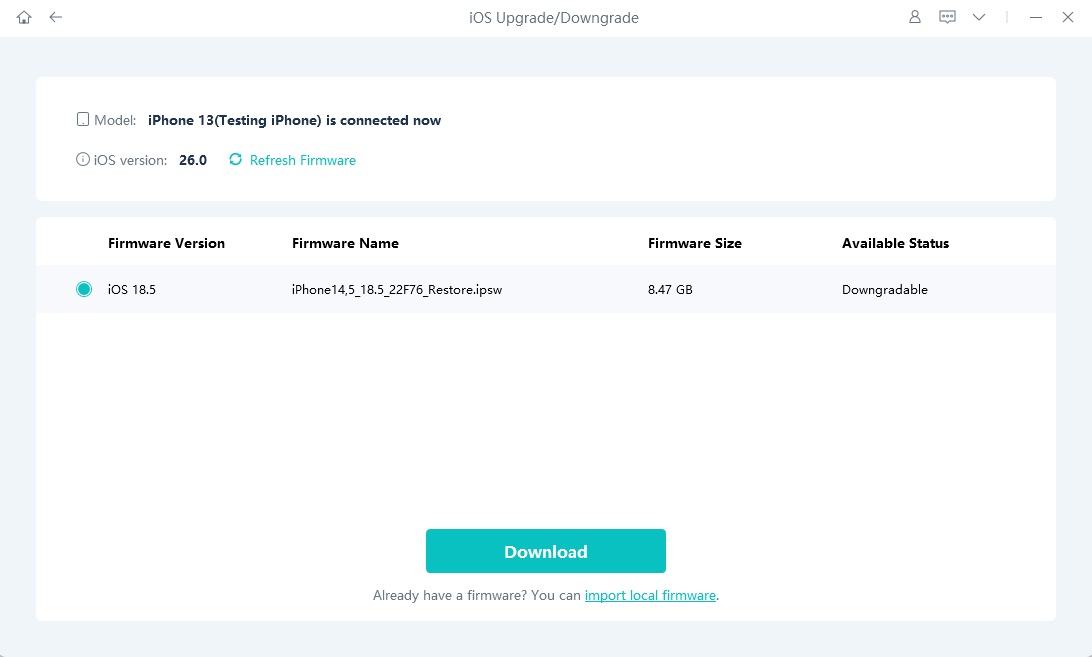
Task: Select the iOS 18.5 radio button
Action: [84, 289]
